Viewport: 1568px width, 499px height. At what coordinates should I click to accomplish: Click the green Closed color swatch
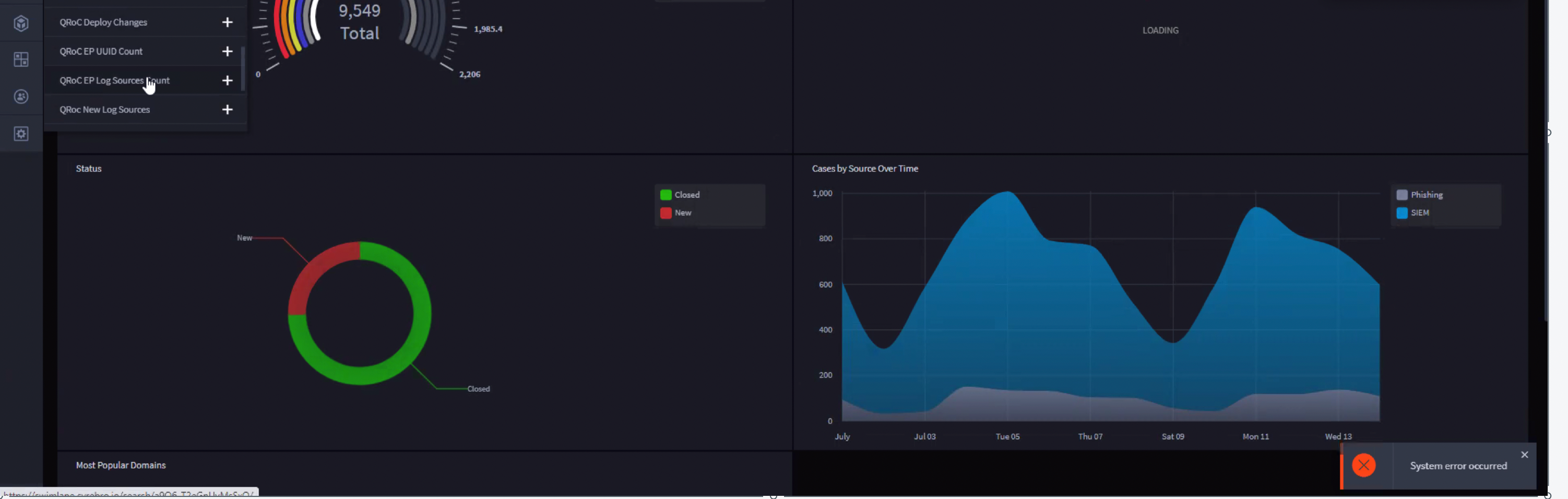(x=666, y=195)
